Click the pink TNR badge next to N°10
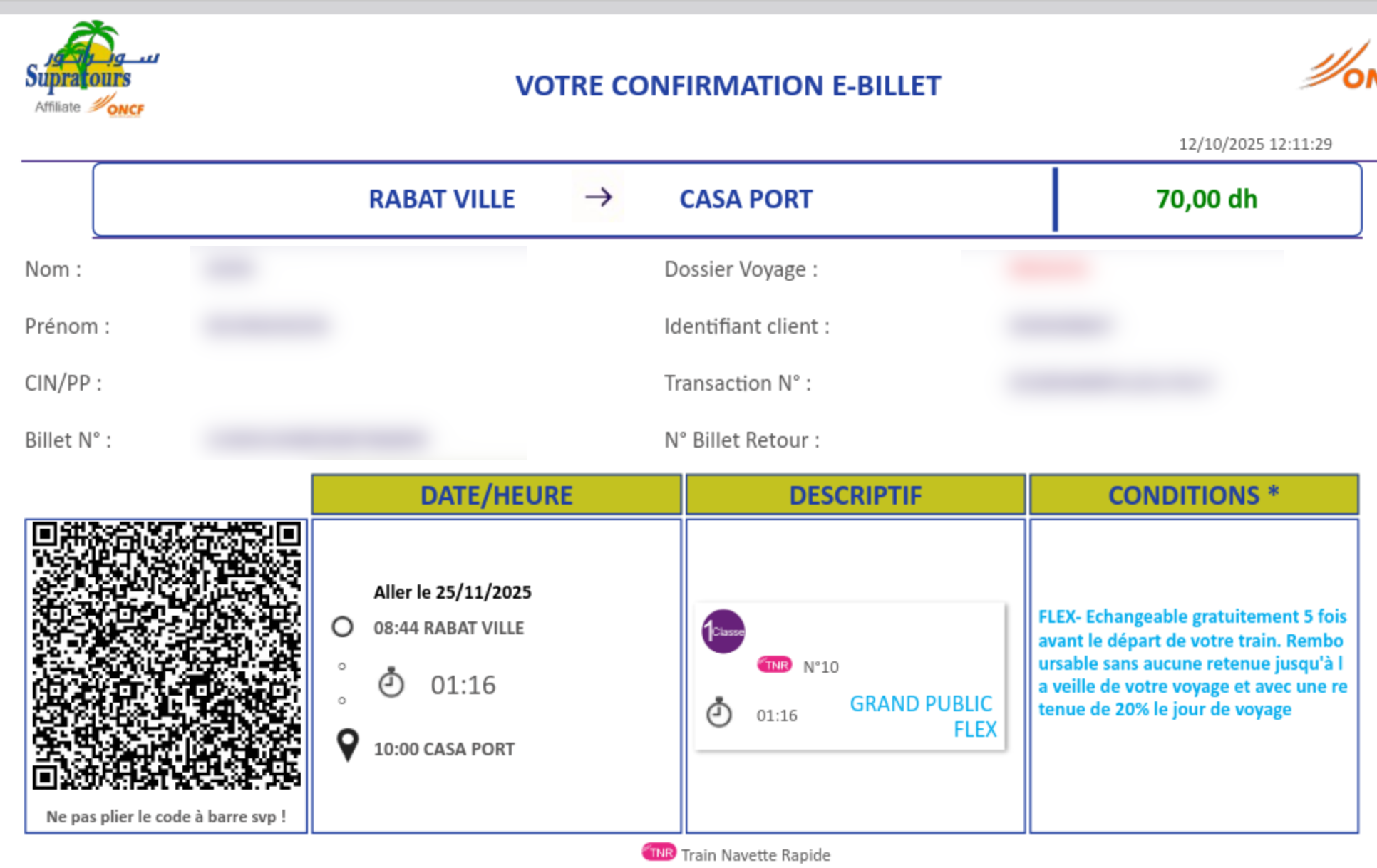Screen dimensions: 1377x868 click(775, 665)
